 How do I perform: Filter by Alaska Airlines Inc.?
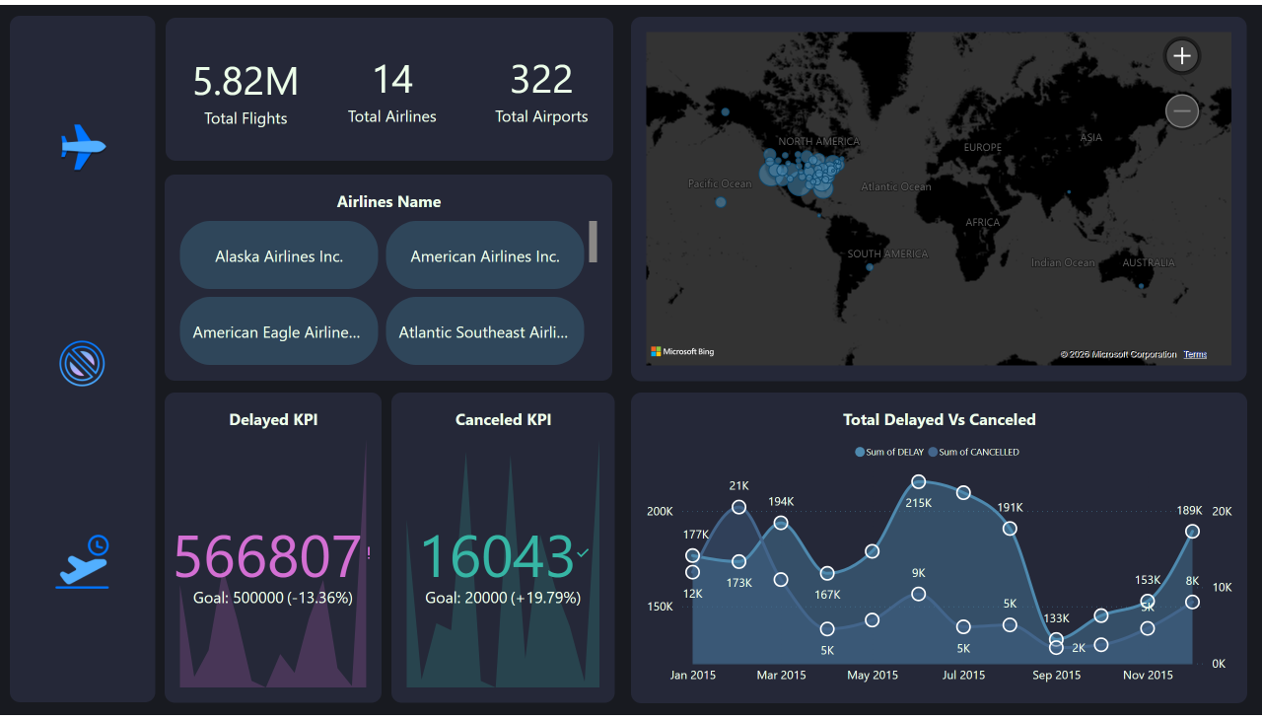[x=279, y=256]
